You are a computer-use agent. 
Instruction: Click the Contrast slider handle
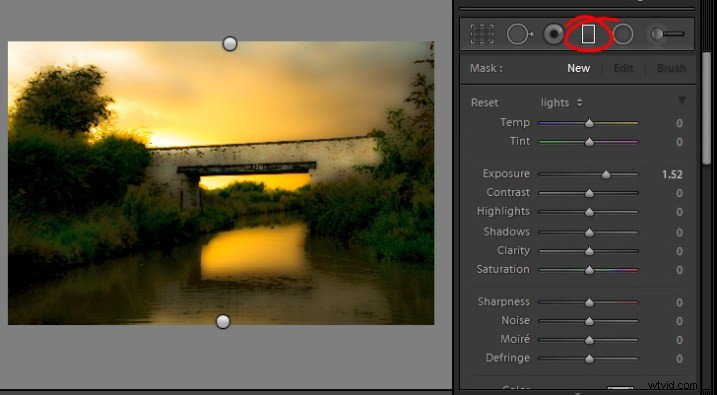point(589,193)
